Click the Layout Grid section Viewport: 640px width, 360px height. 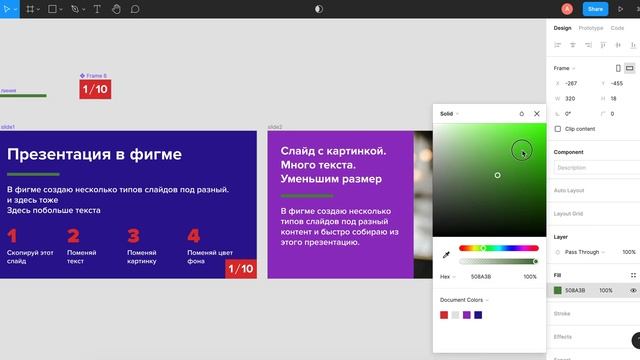tap(568, 214)
